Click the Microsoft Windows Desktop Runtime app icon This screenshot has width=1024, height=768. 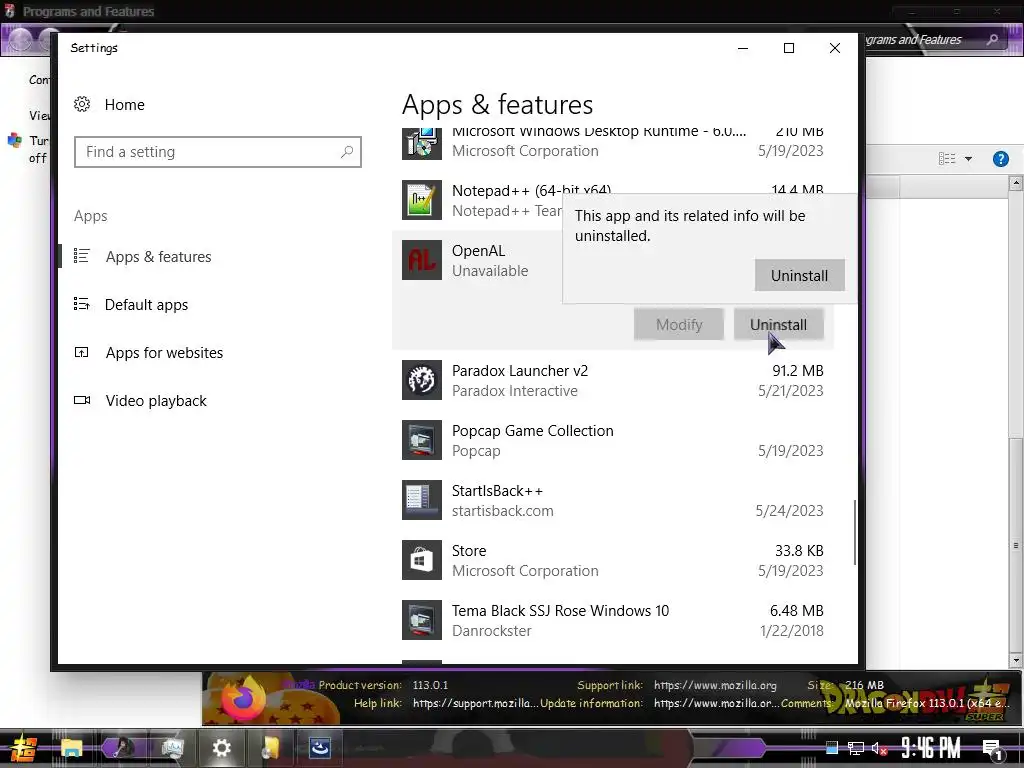(421, 142)
